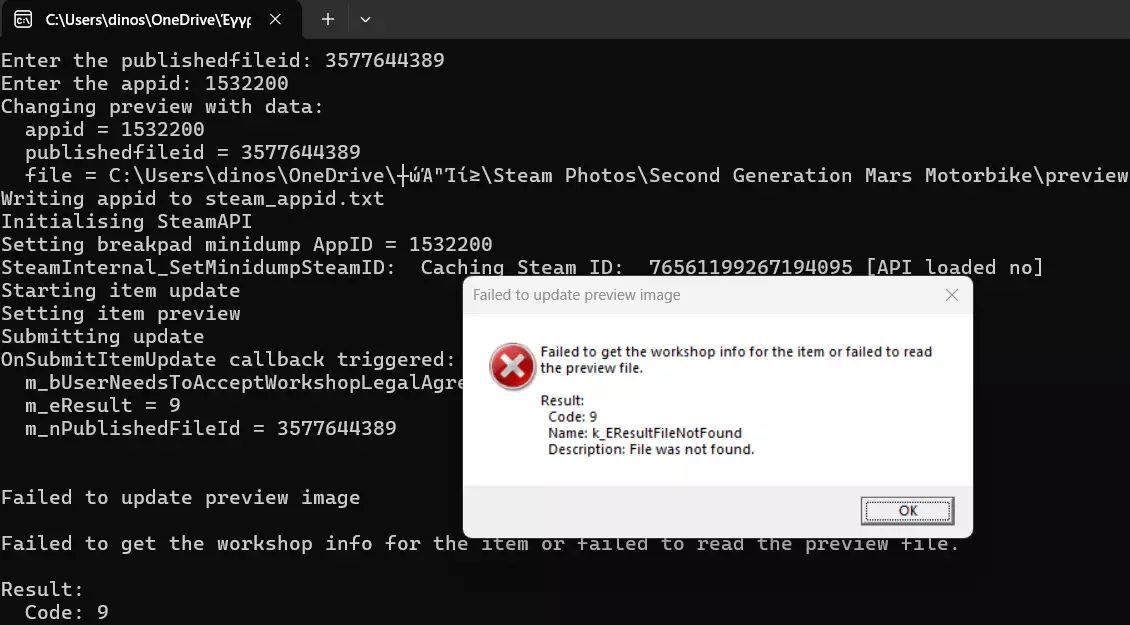Click the "m_eResult = 9" terminal line
The height and width of the screenshot is (625, 1130).
click(x=102, y=405)
